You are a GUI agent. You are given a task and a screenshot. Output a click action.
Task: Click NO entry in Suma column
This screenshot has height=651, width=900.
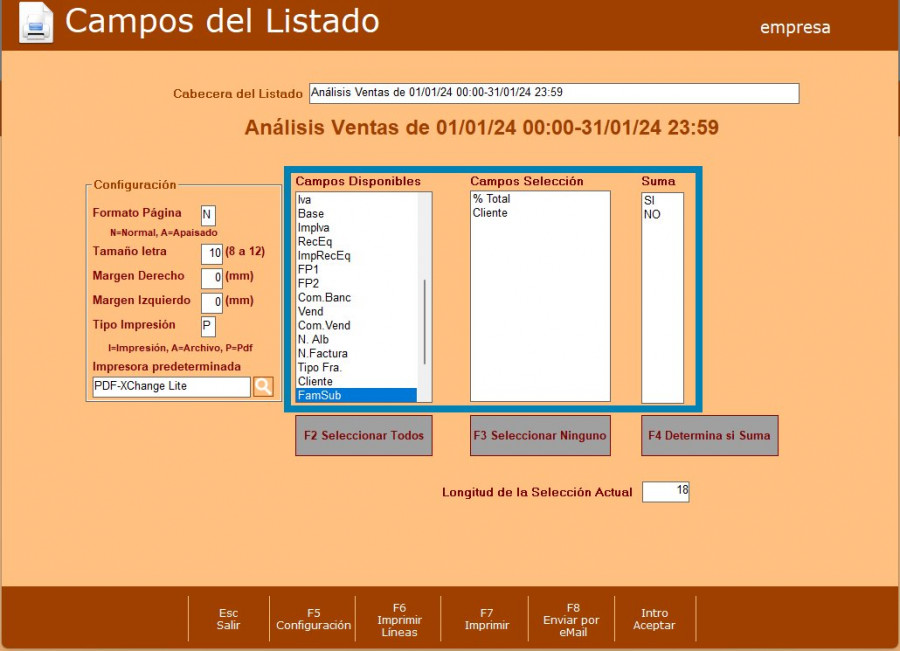[x=661, y=215]
